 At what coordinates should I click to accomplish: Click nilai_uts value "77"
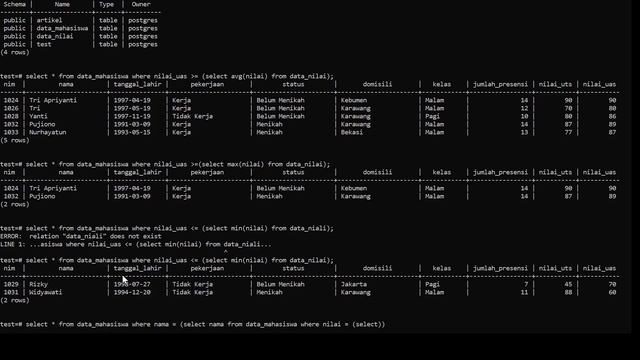(x=568, y=132)
